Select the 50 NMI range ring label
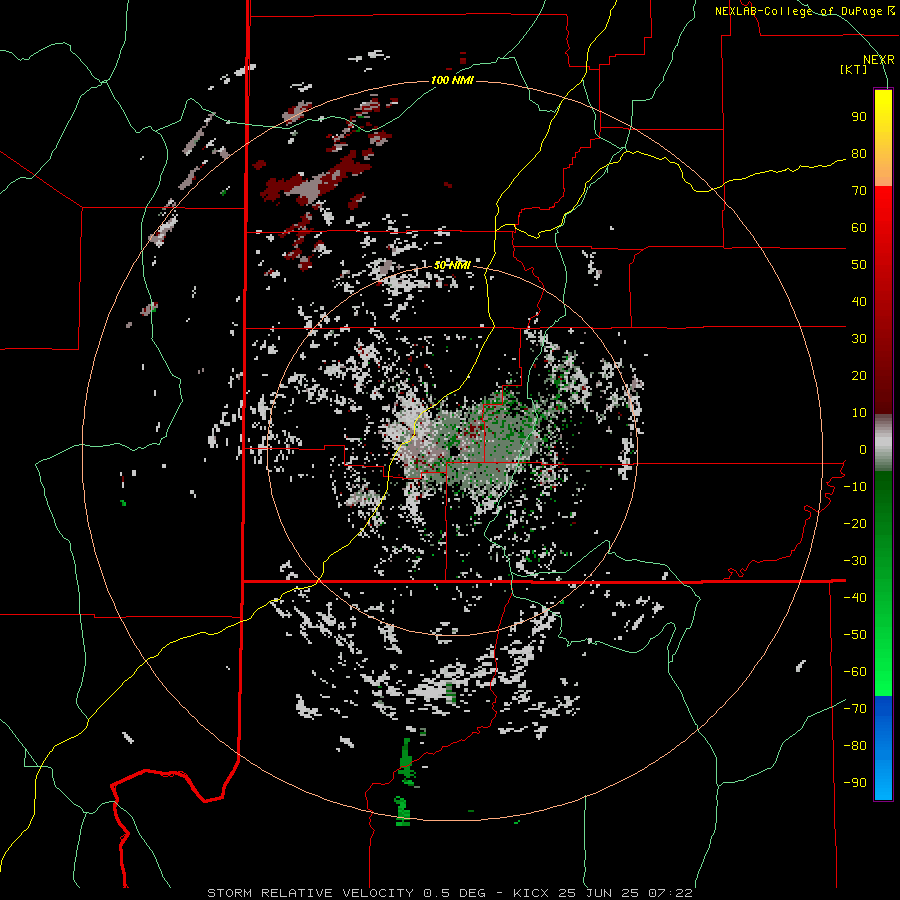The height and width of the screenshot is (900, 900). point(452,265)
